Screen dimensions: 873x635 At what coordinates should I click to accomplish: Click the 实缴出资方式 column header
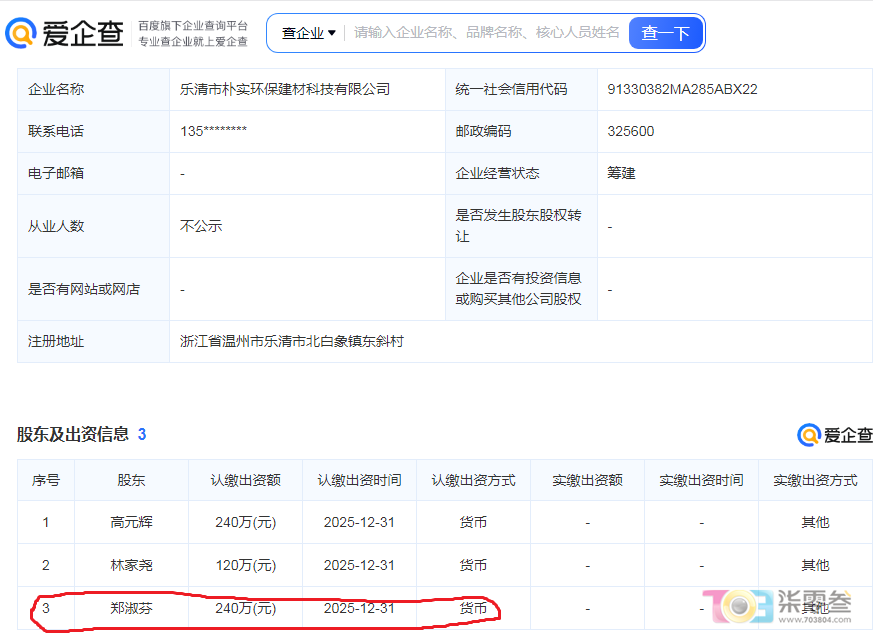click(x=816, y=480)
